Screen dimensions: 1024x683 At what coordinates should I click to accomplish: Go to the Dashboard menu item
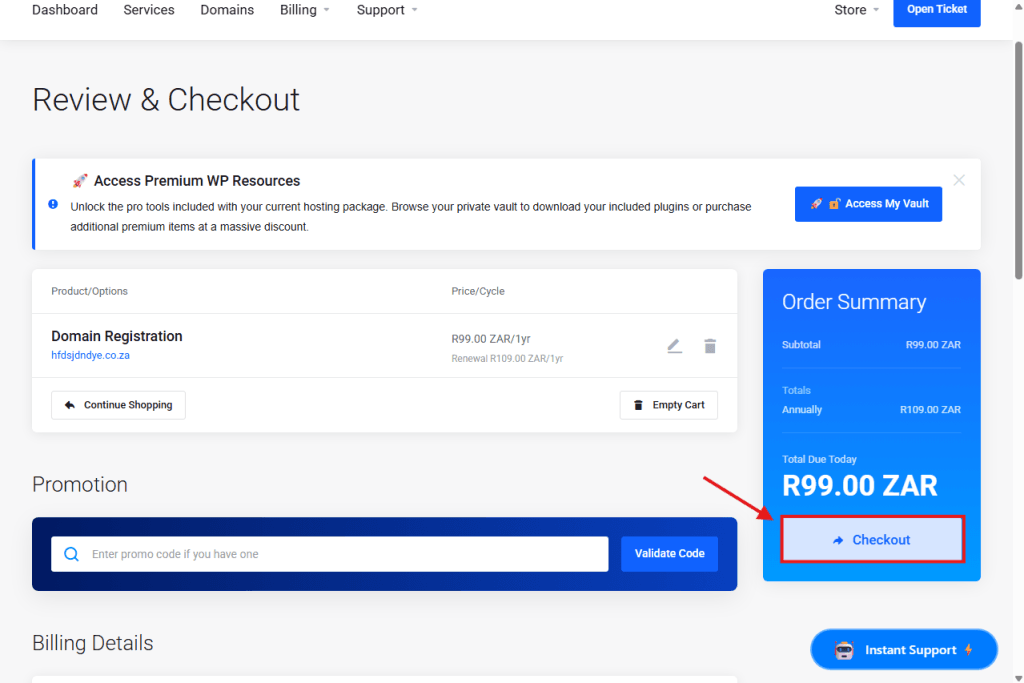pyautogui.click(x=65, y=10)
